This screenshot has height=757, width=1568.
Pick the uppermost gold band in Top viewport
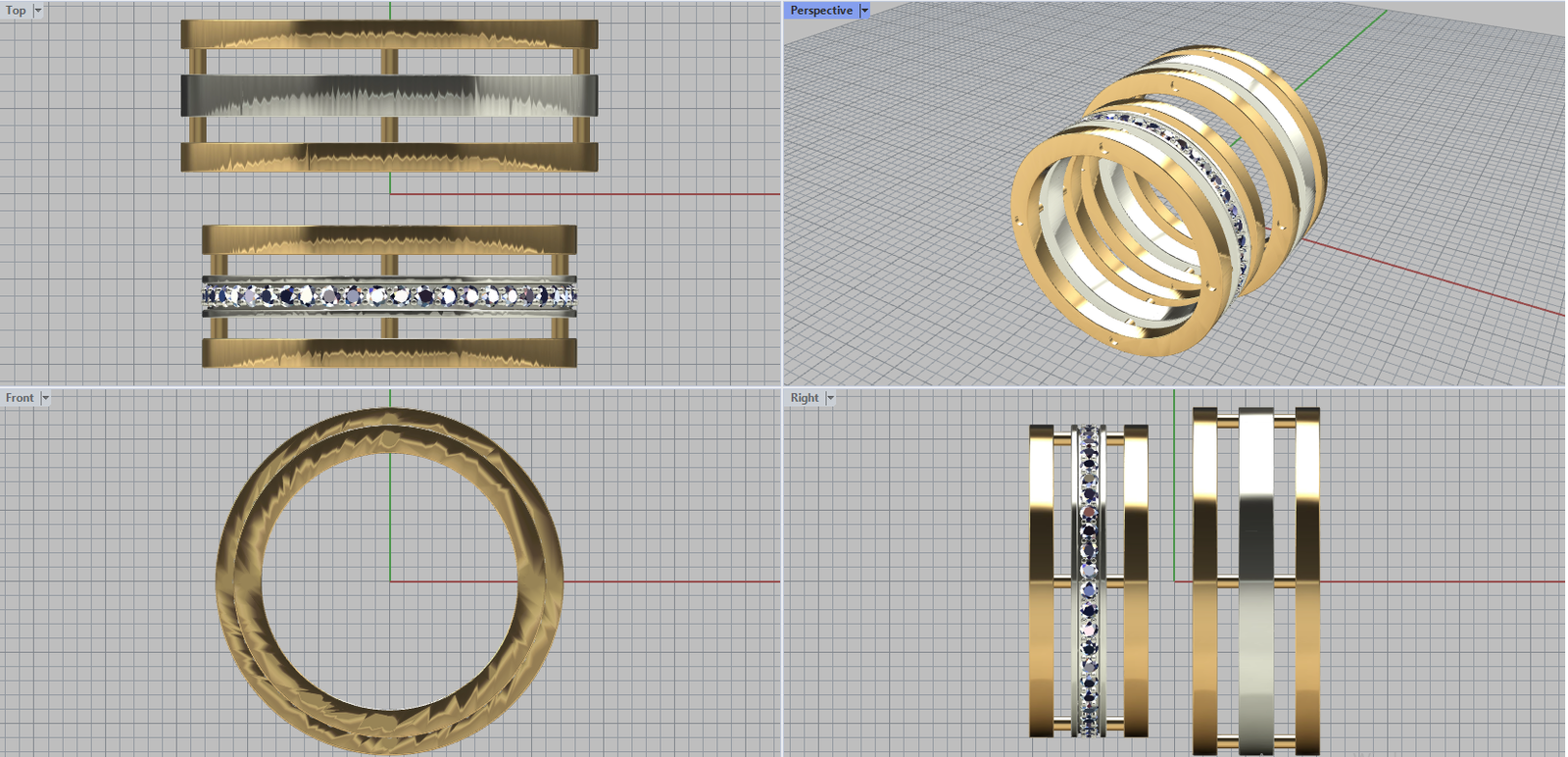tap(389, 33)
